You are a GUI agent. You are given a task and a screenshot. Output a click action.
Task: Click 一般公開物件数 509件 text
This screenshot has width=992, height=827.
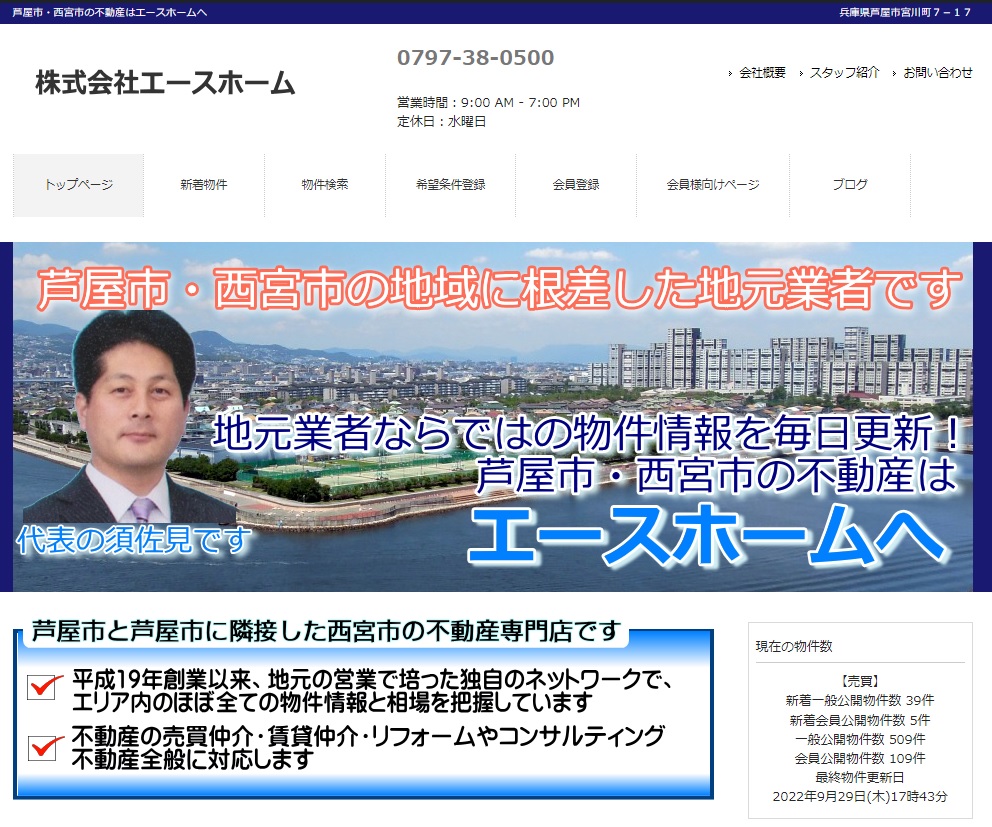[x=860, y=739]
